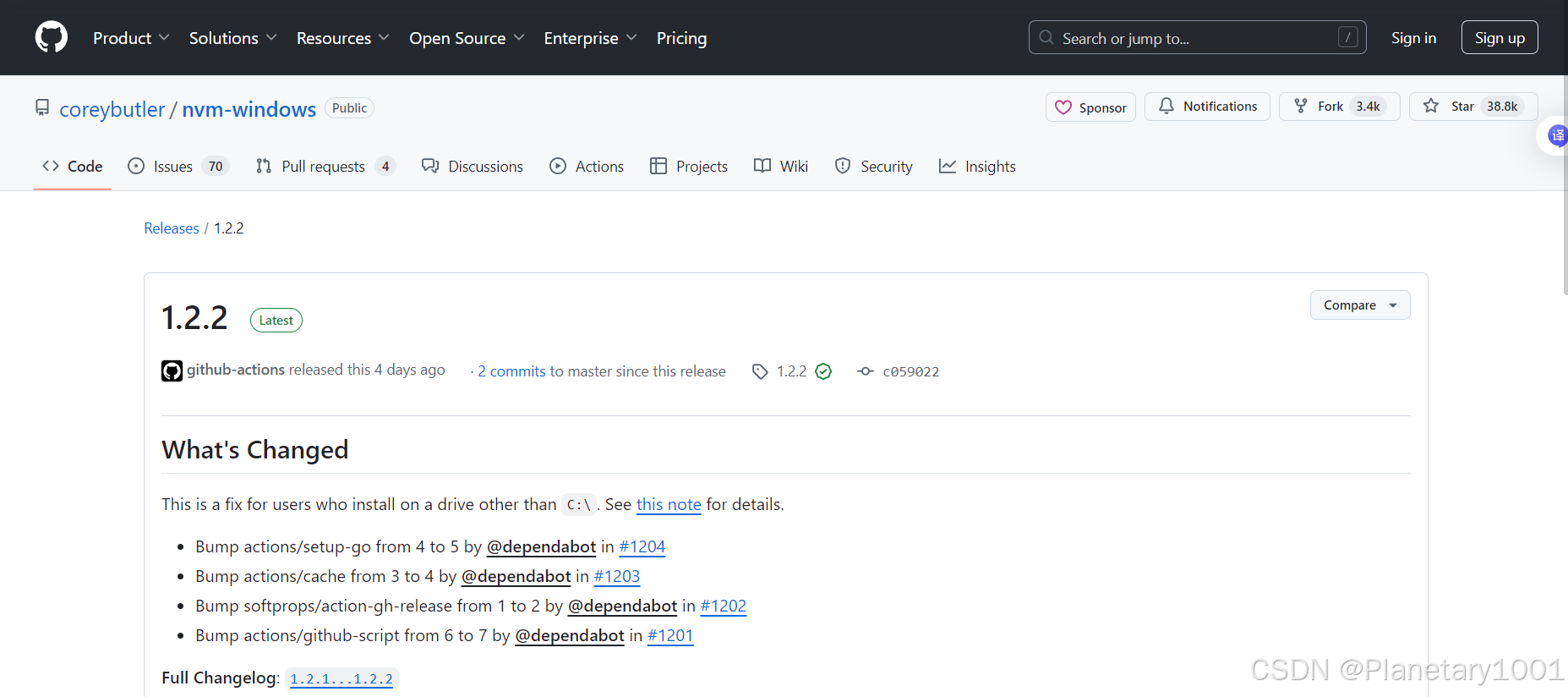The width and height of the screenshot is (1568, 697).
Task: Open the Security tab
Action: (x=874, y=167)
